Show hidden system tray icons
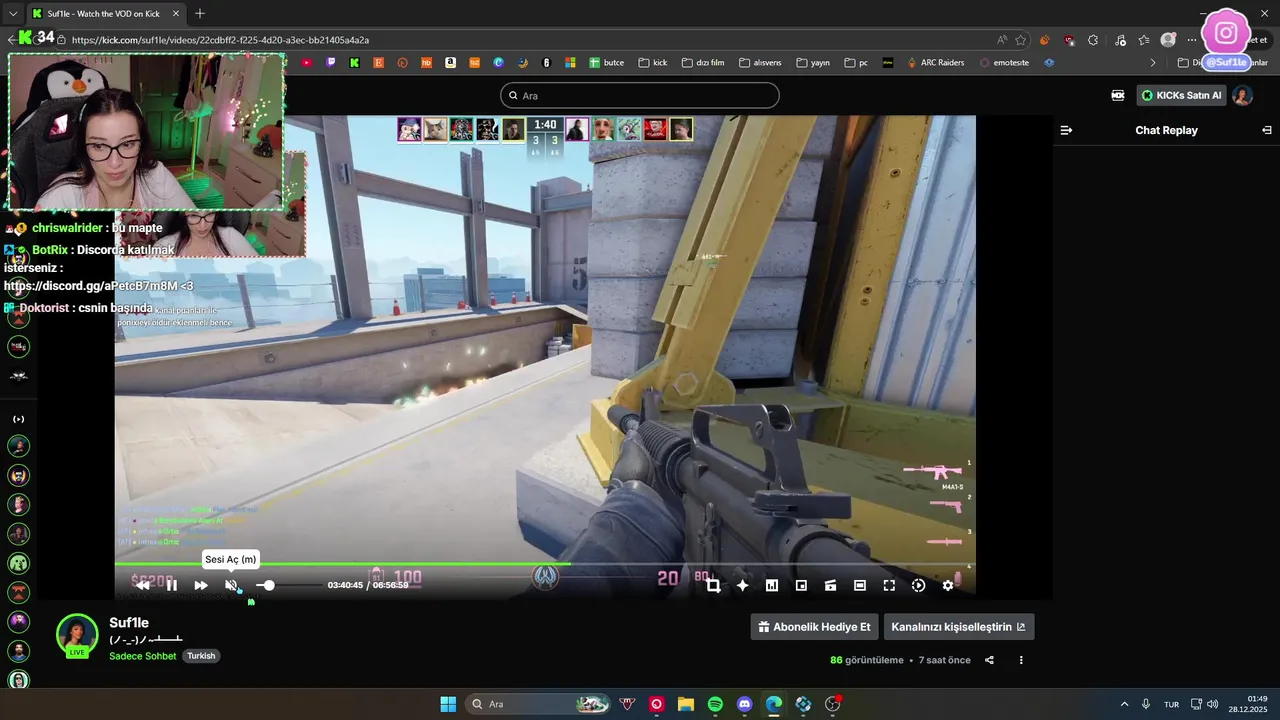The width and height of the screenshot is (1280, 720). [x=1124, y=704]
